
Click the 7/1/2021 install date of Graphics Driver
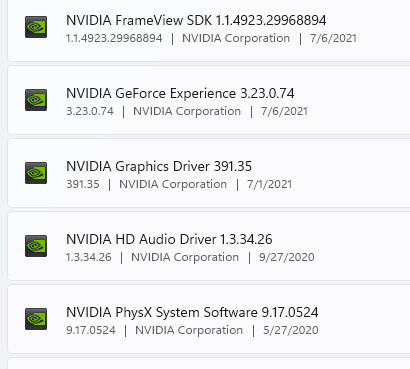tap(269, 184)
